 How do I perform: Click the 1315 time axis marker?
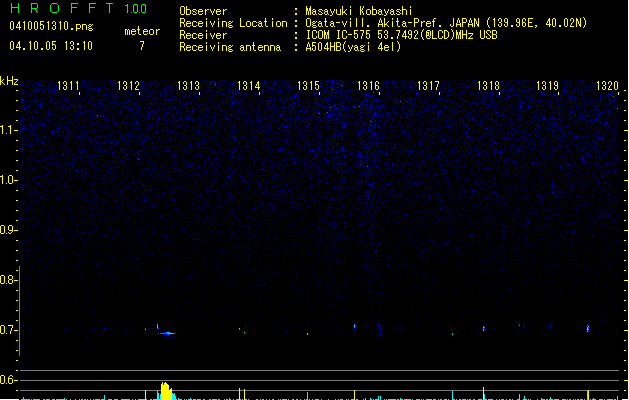coord(308,86)
